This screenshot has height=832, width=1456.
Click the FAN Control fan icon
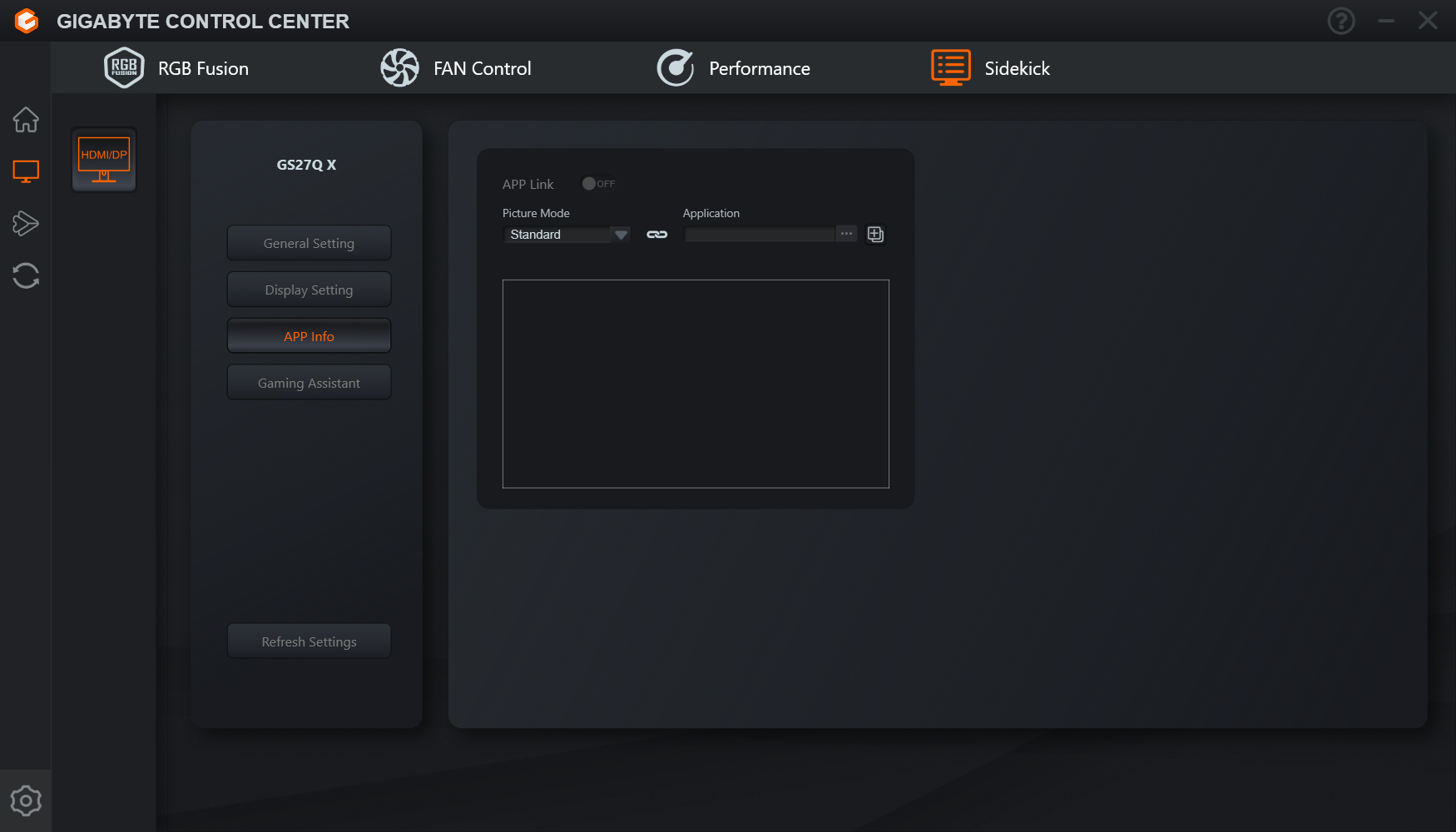(x=399, y=68)
